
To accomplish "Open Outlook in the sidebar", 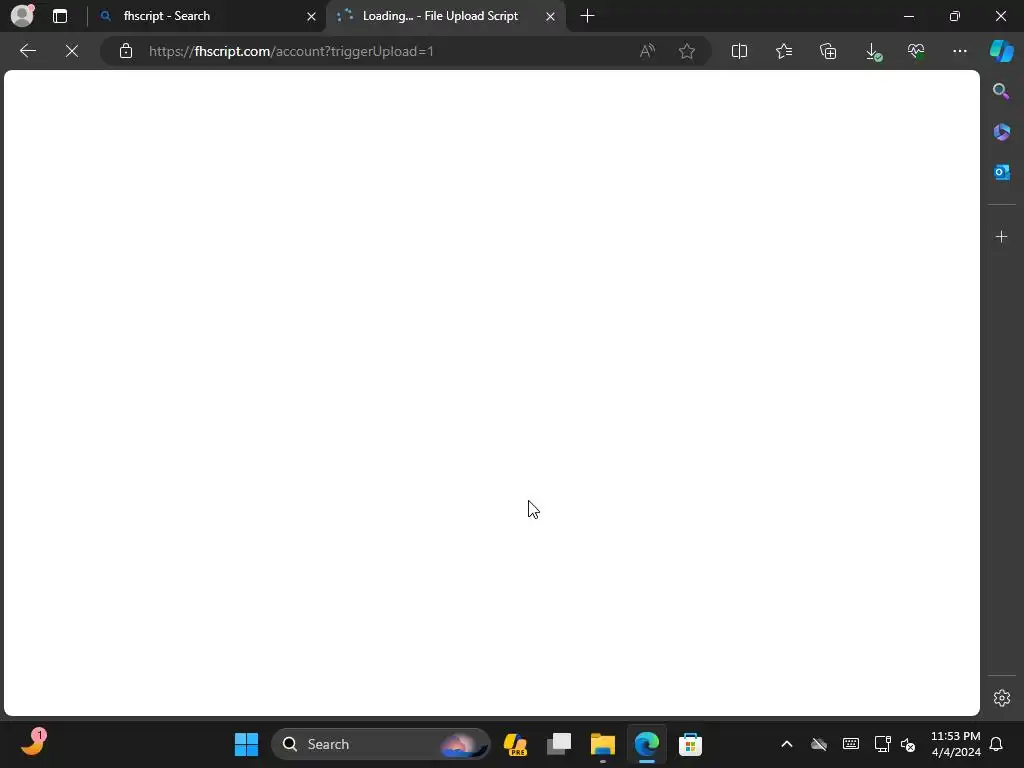I will click(1001, 172).
